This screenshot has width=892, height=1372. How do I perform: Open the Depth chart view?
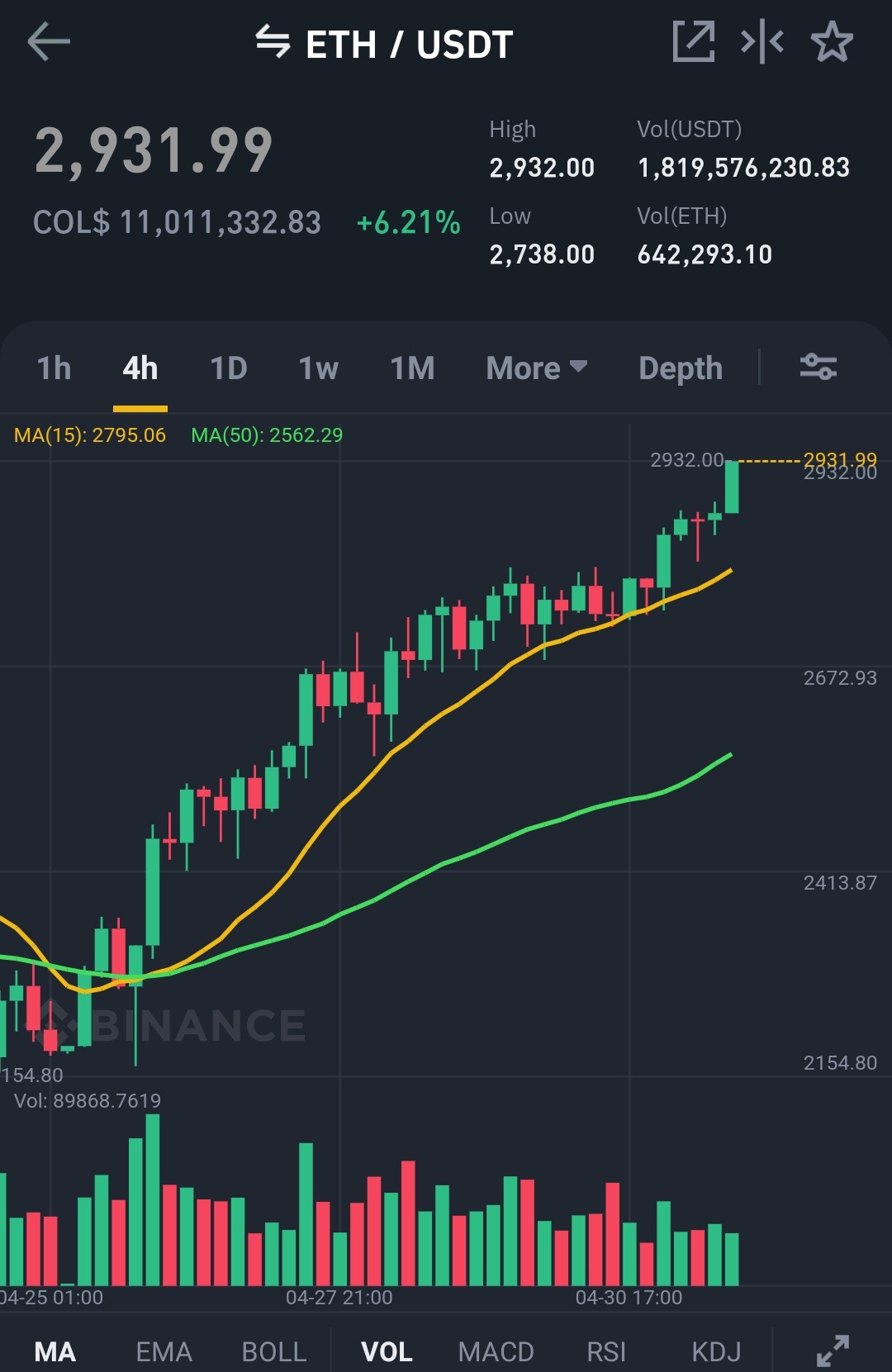click(681, 368)
